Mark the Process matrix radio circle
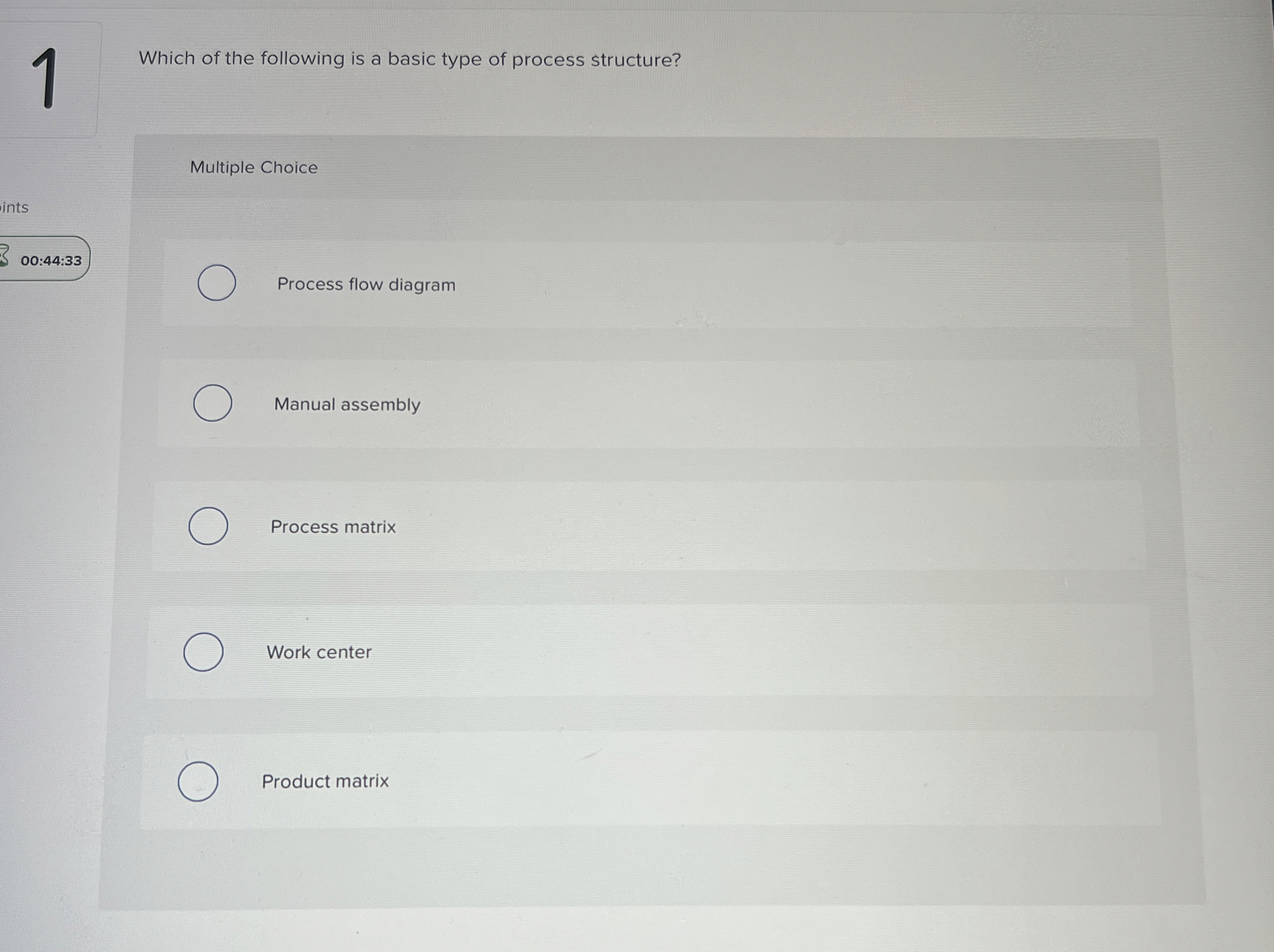The image size is (1274, 952). click(x=208, y=526)
